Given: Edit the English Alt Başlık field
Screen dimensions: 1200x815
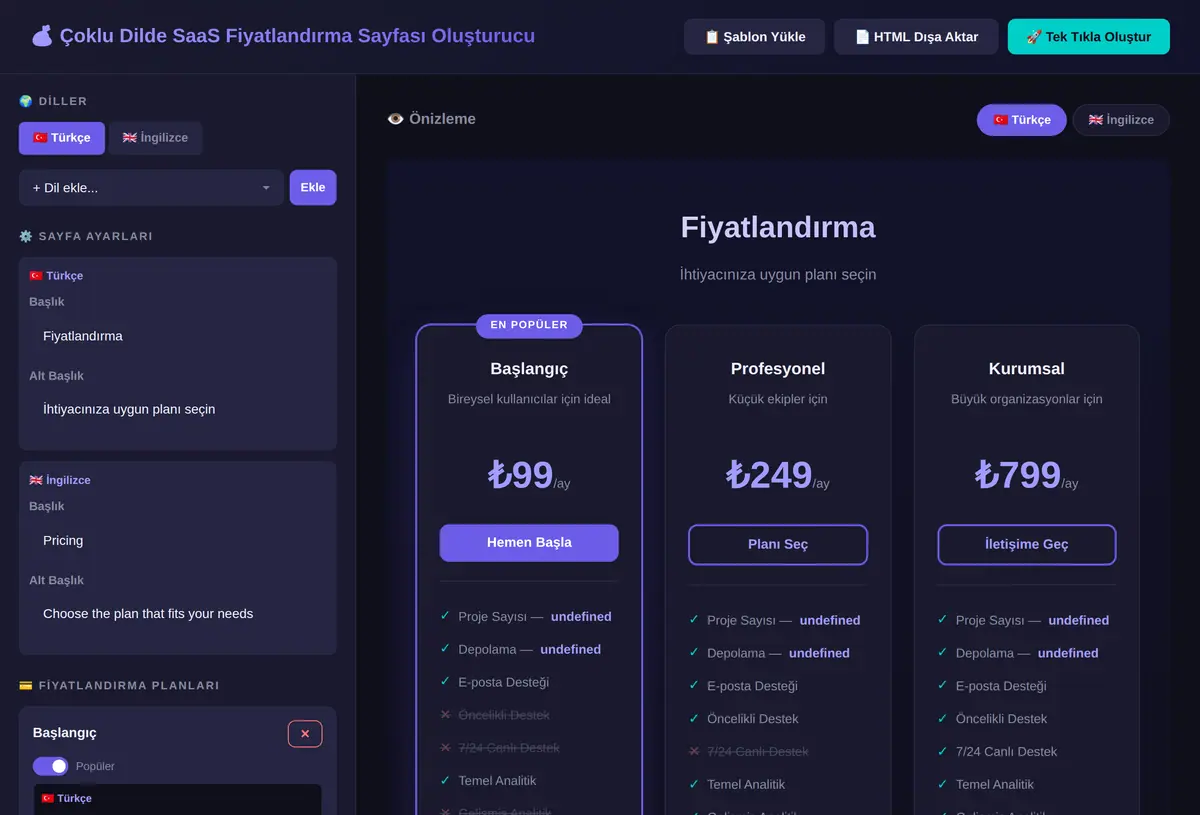Looking at the screenshot, I should point(178,614).
